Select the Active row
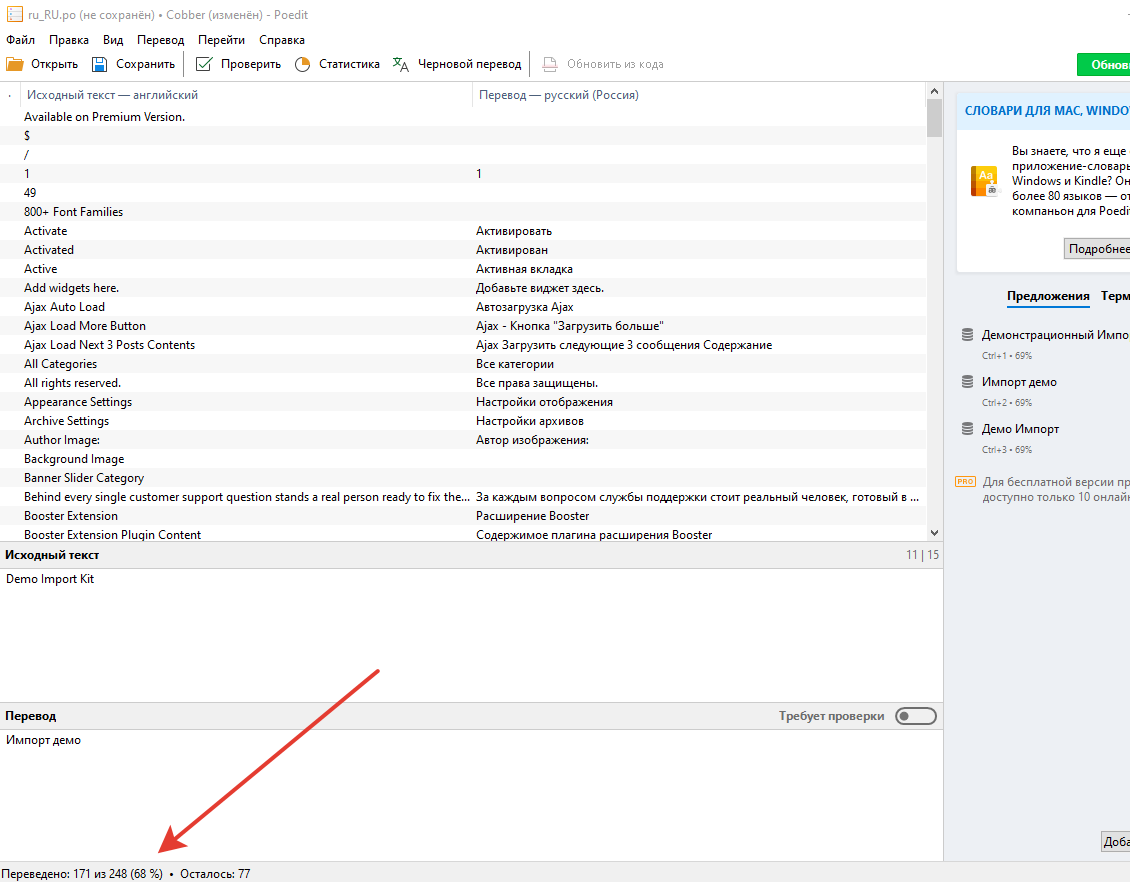Viewport: 1130px width, 882px height. coord(463,269)
